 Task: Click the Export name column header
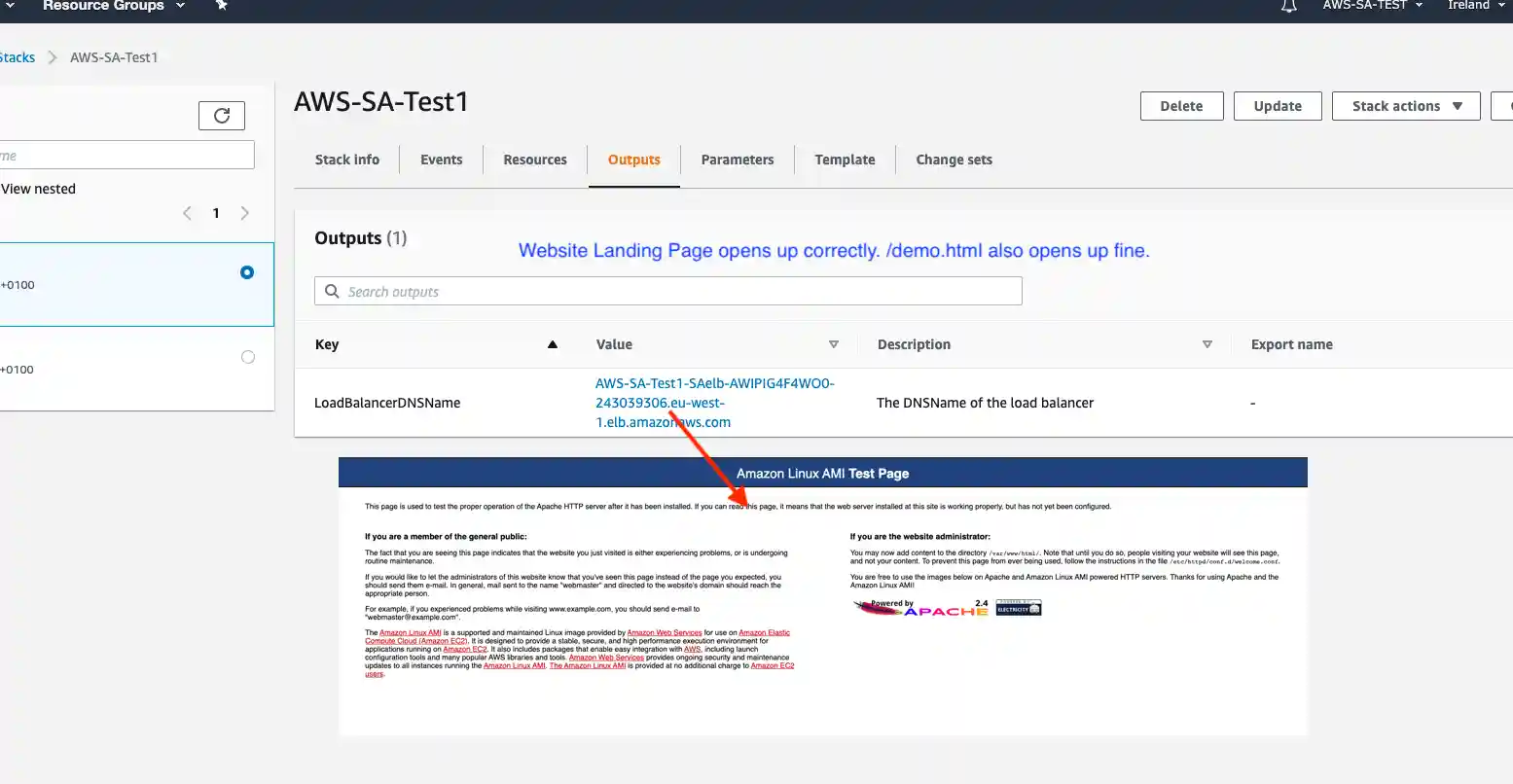click(1292, 344)
